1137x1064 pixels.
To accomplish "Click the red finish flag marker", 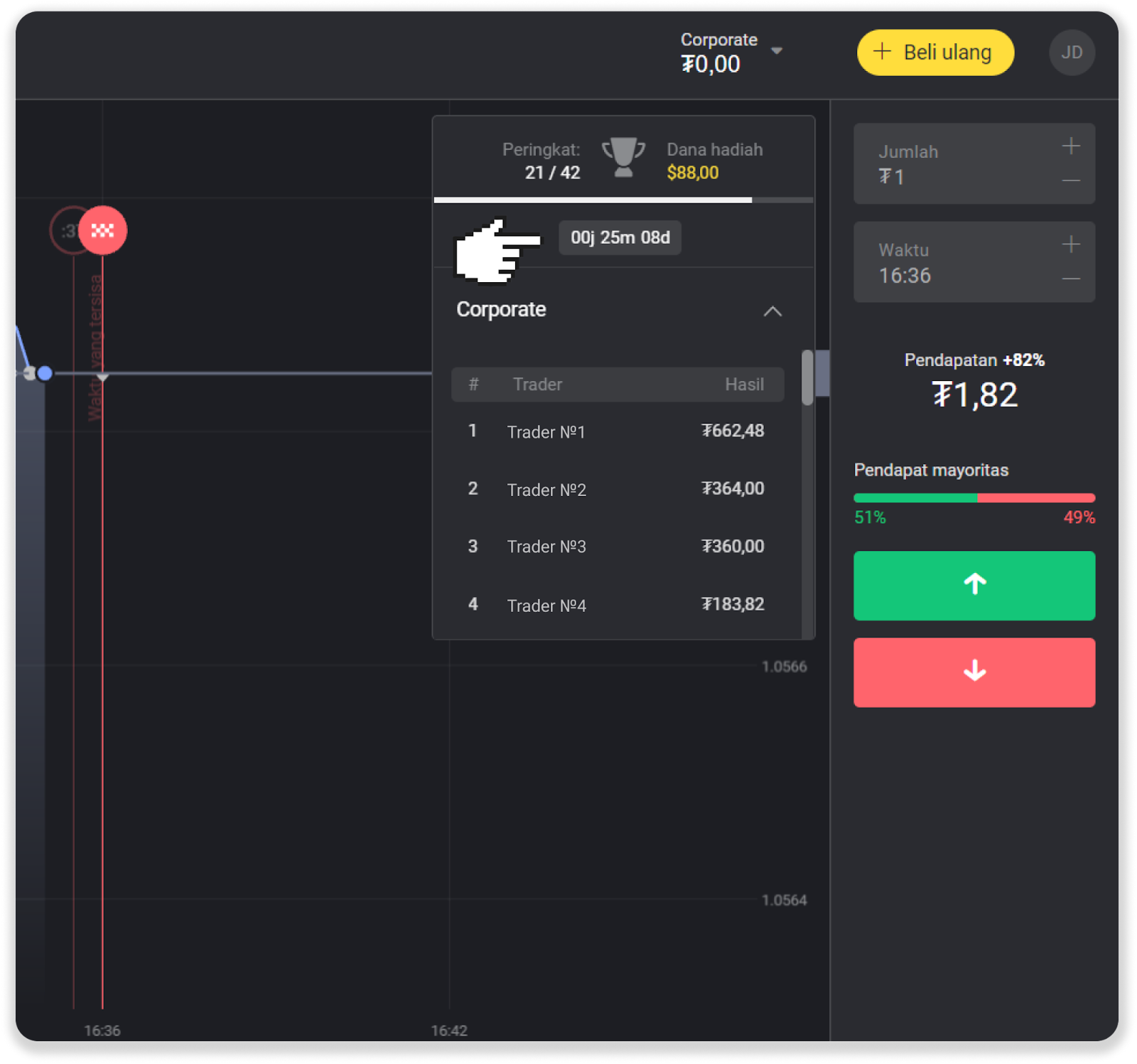I will (x=103, y=230).
